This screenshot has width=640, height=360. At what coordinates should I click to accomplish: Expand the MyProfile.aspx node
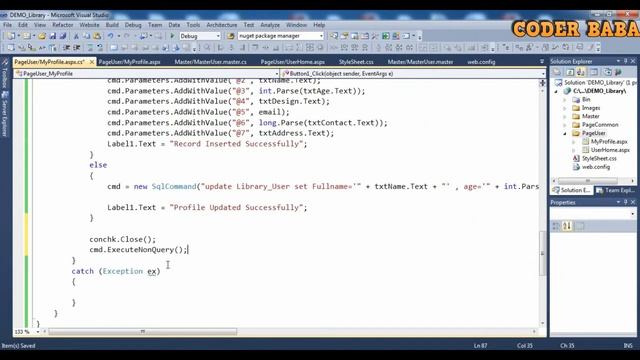pyautogui.click(x=574, y=142)
